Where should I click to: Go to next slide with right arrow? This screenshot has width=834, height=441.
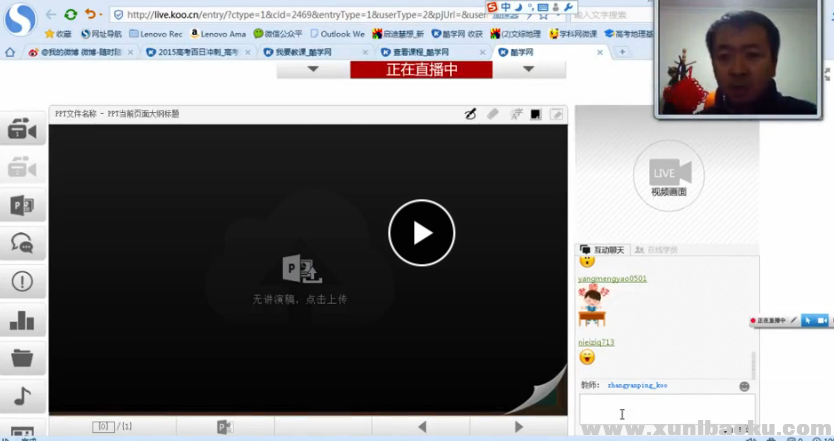coord(518,427)
